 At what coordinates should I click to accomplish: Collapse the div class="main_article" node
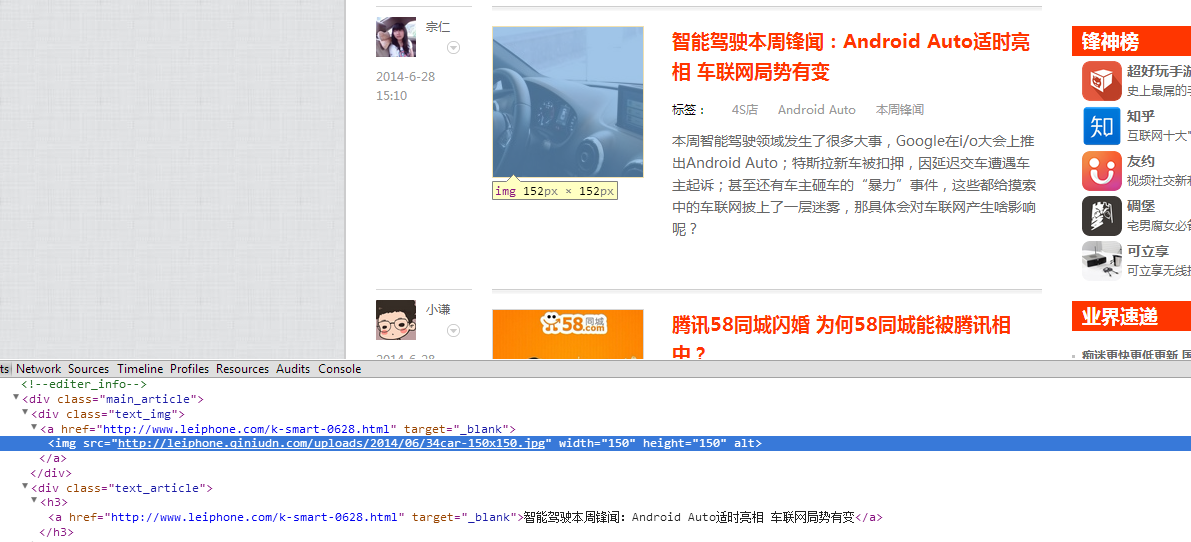pos(16,399)
